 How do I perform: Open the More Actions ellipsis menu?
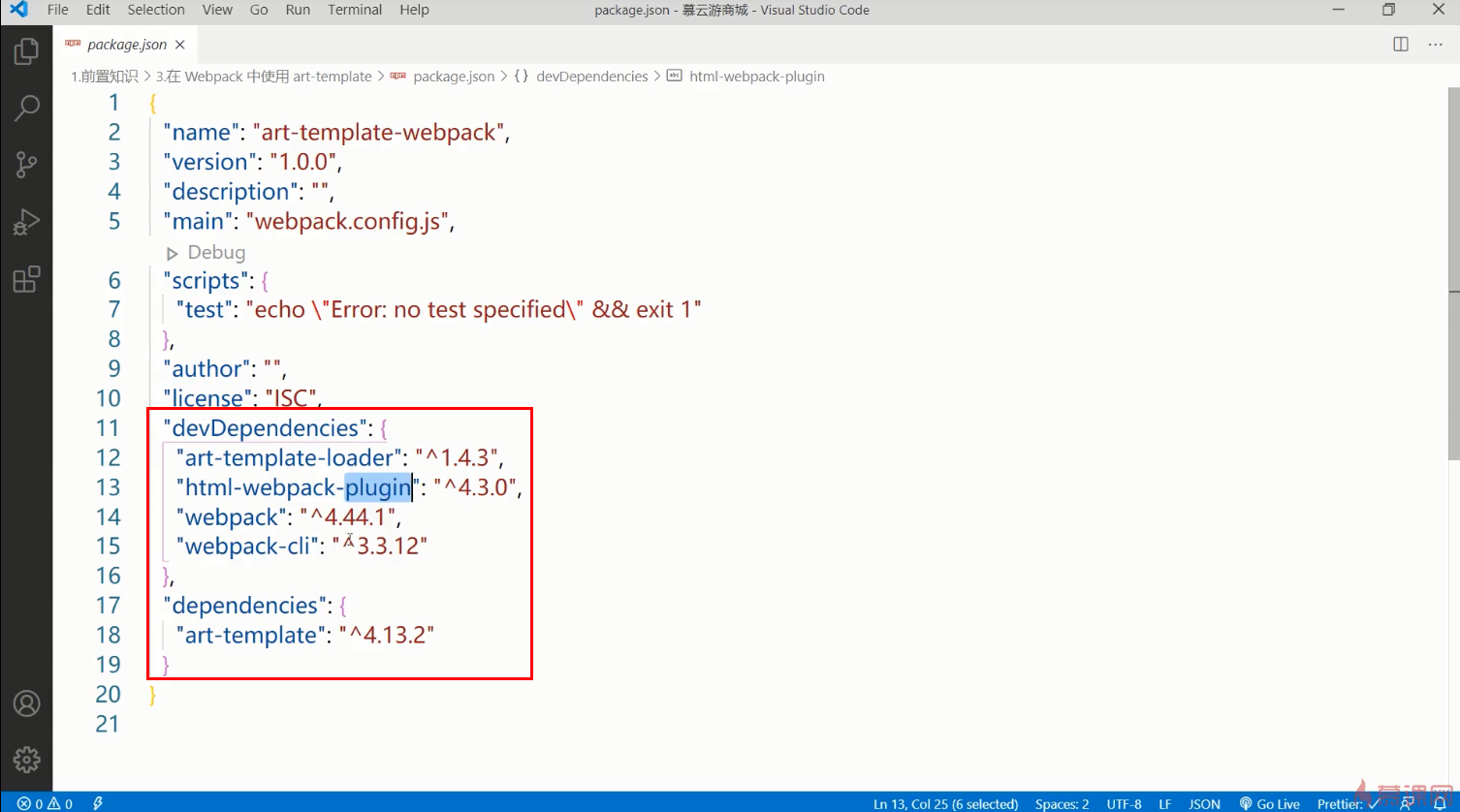click(x=1436, y=45)
